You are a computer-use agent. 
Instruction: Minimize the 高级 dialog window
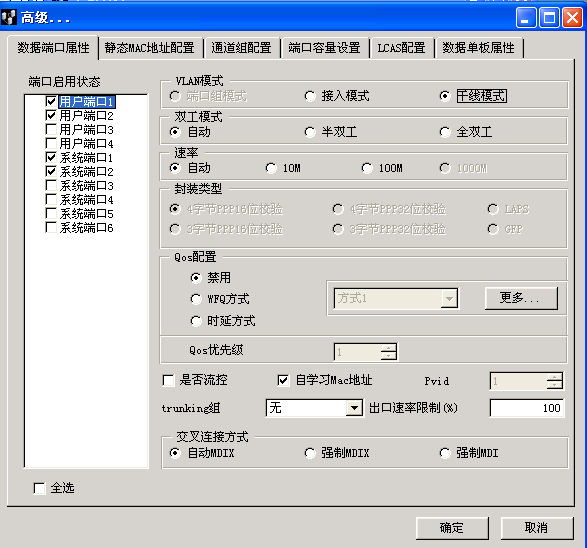[526, 18]
